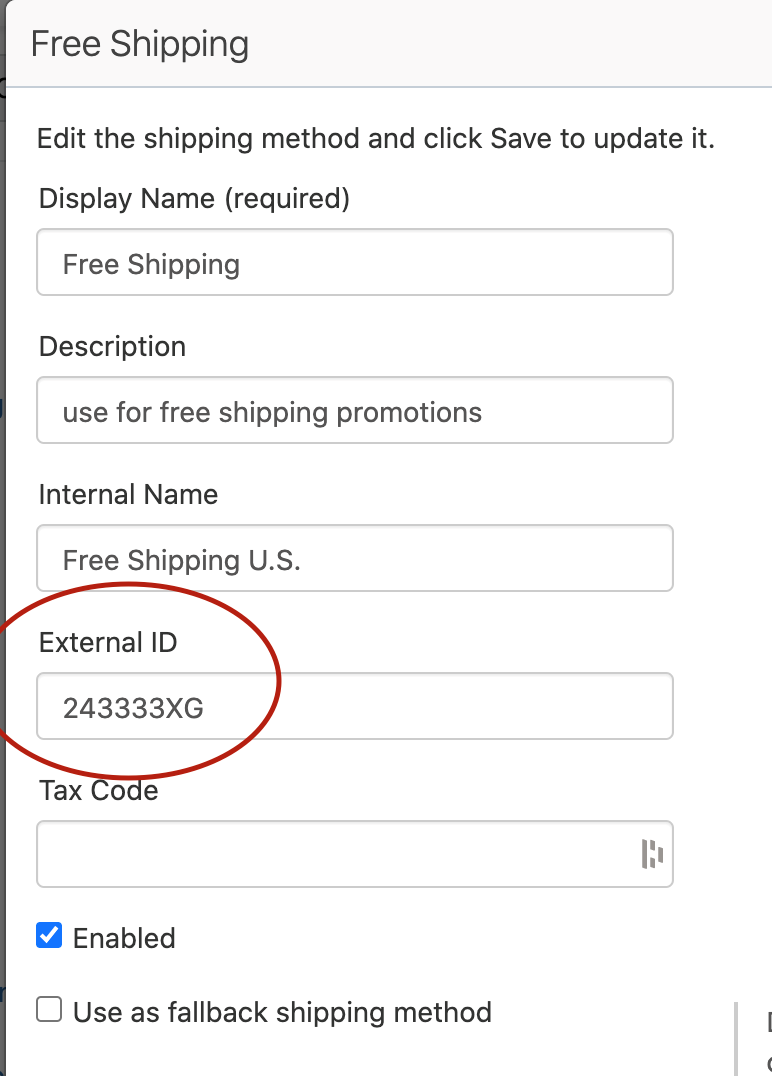Viewport: 772px width, 1076px height.
Task: Click into the Description text box
Action: click(x=560, y=411)
